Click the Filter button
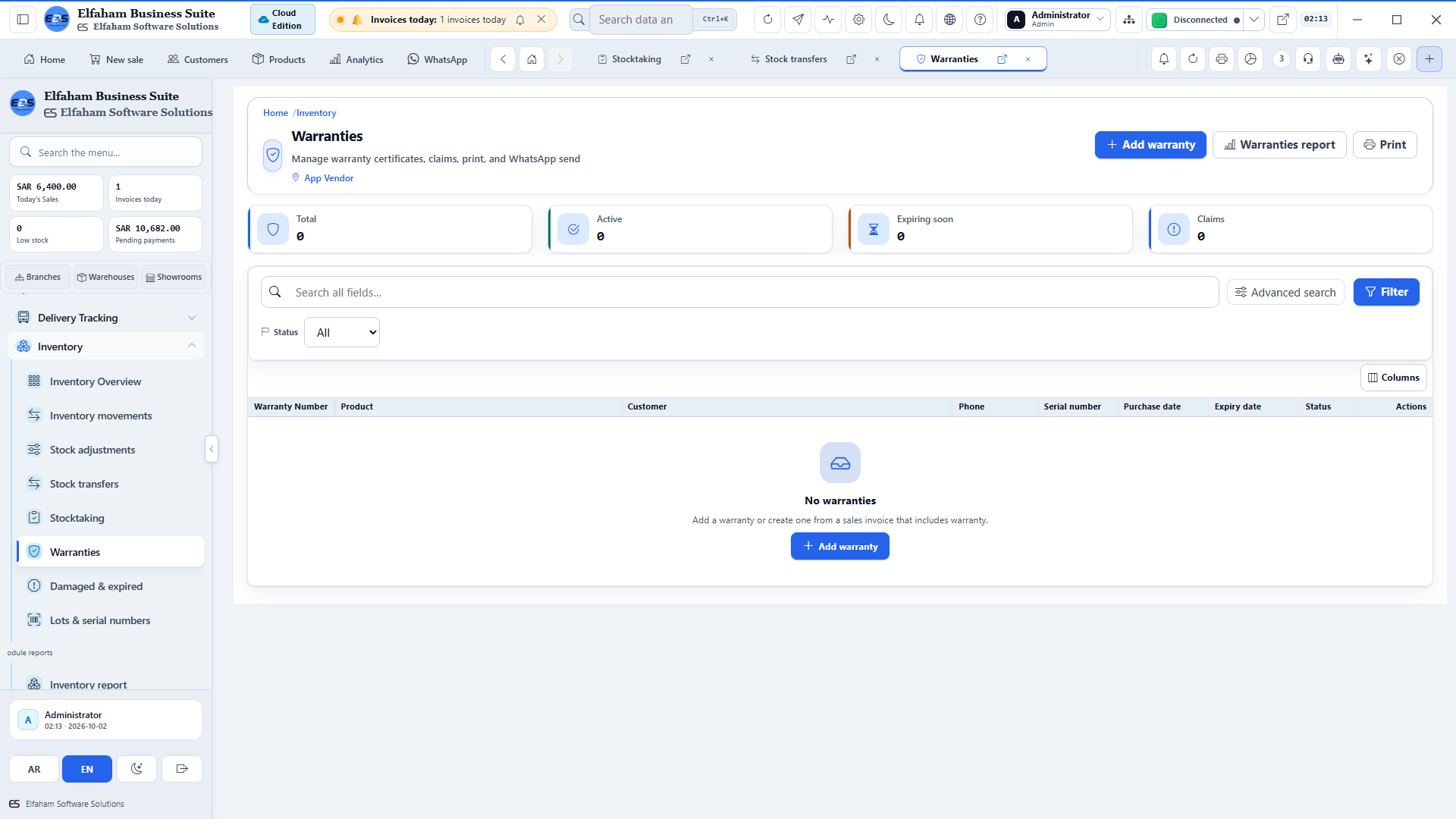Screen dimensions: 1456x819 [x=1386, y=292]
